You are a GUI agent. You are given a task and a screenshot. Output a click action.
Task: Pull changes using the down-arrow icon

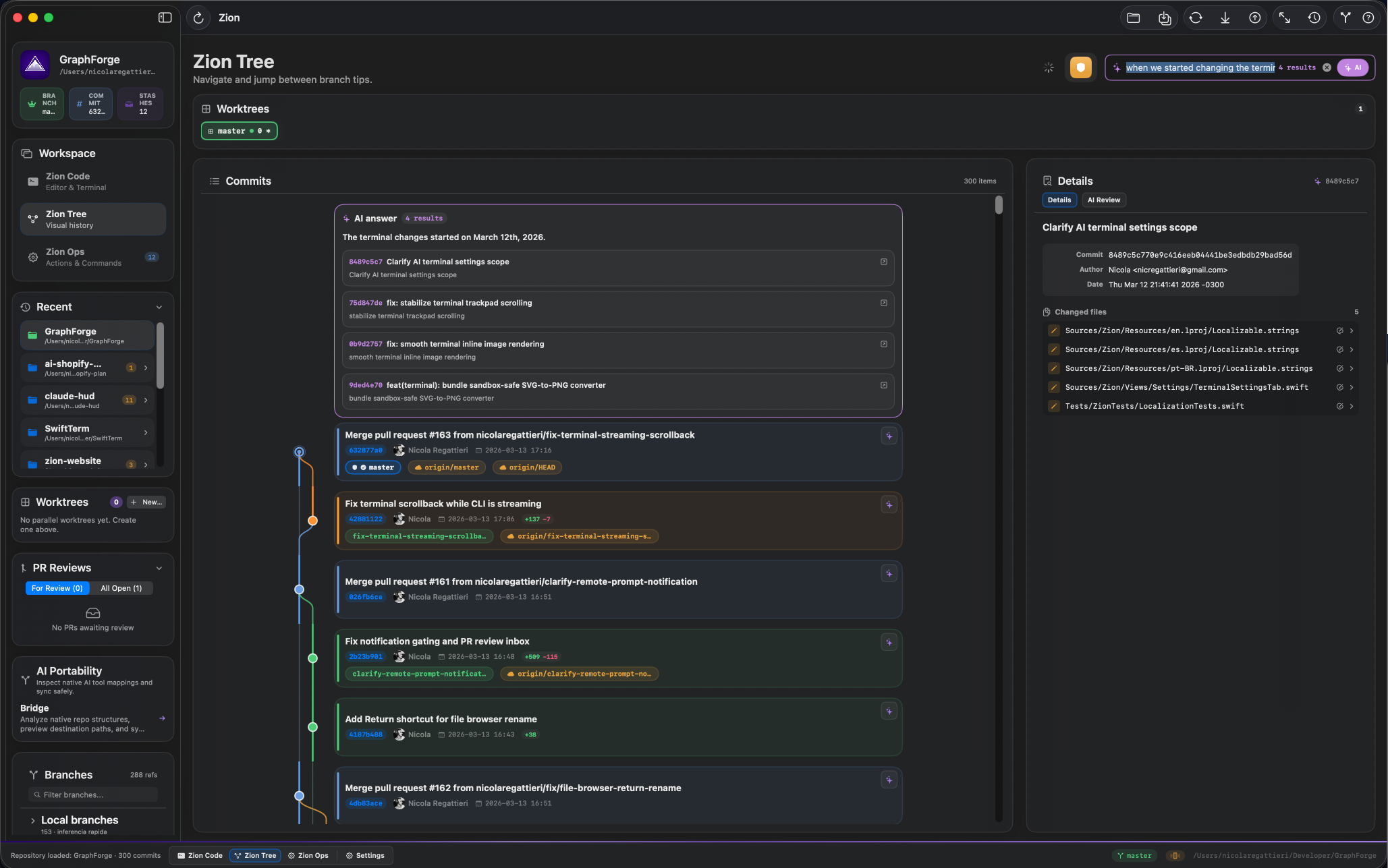[x=1225, y=18]
